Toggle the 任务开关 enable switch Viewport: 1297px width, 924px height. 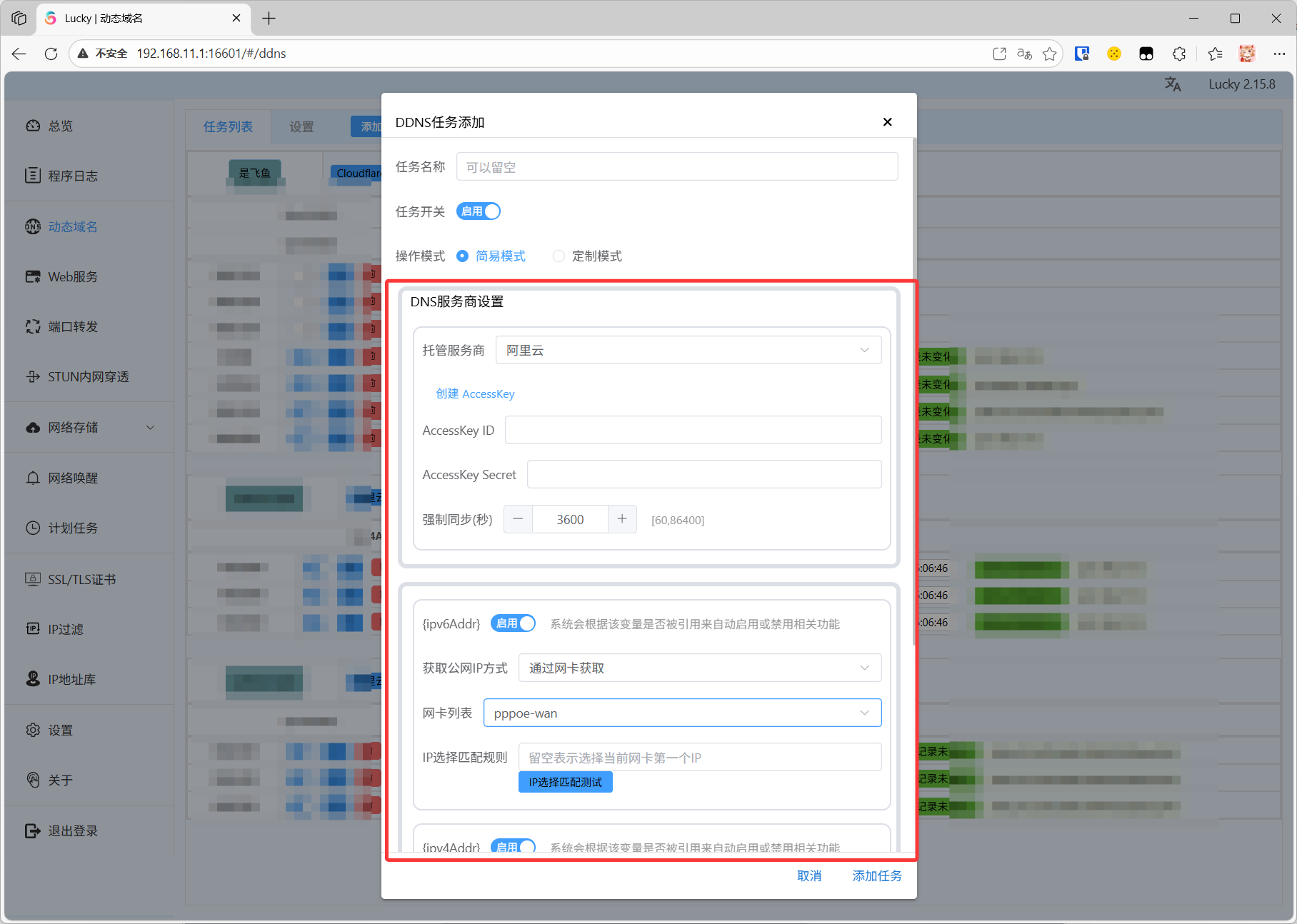click(479, 211)
